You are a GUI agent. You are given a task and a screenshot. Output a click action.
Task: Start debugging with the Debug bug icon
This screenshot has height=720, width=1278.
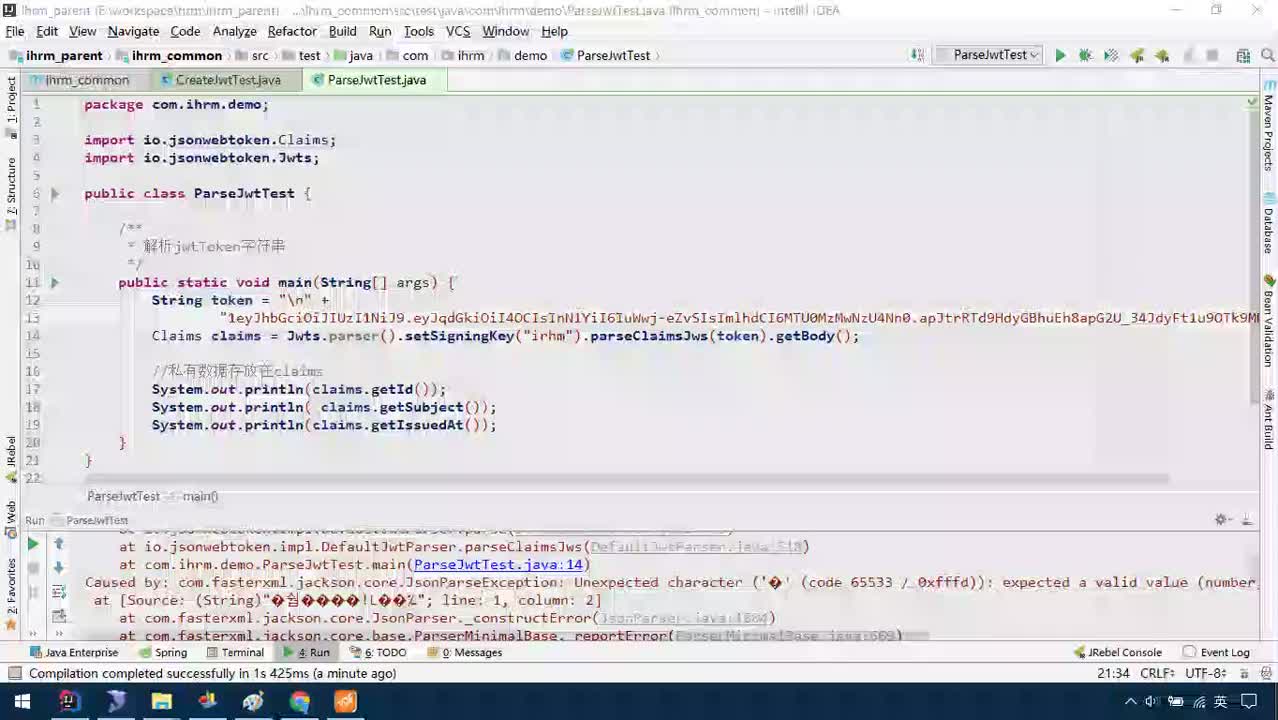1085,56
